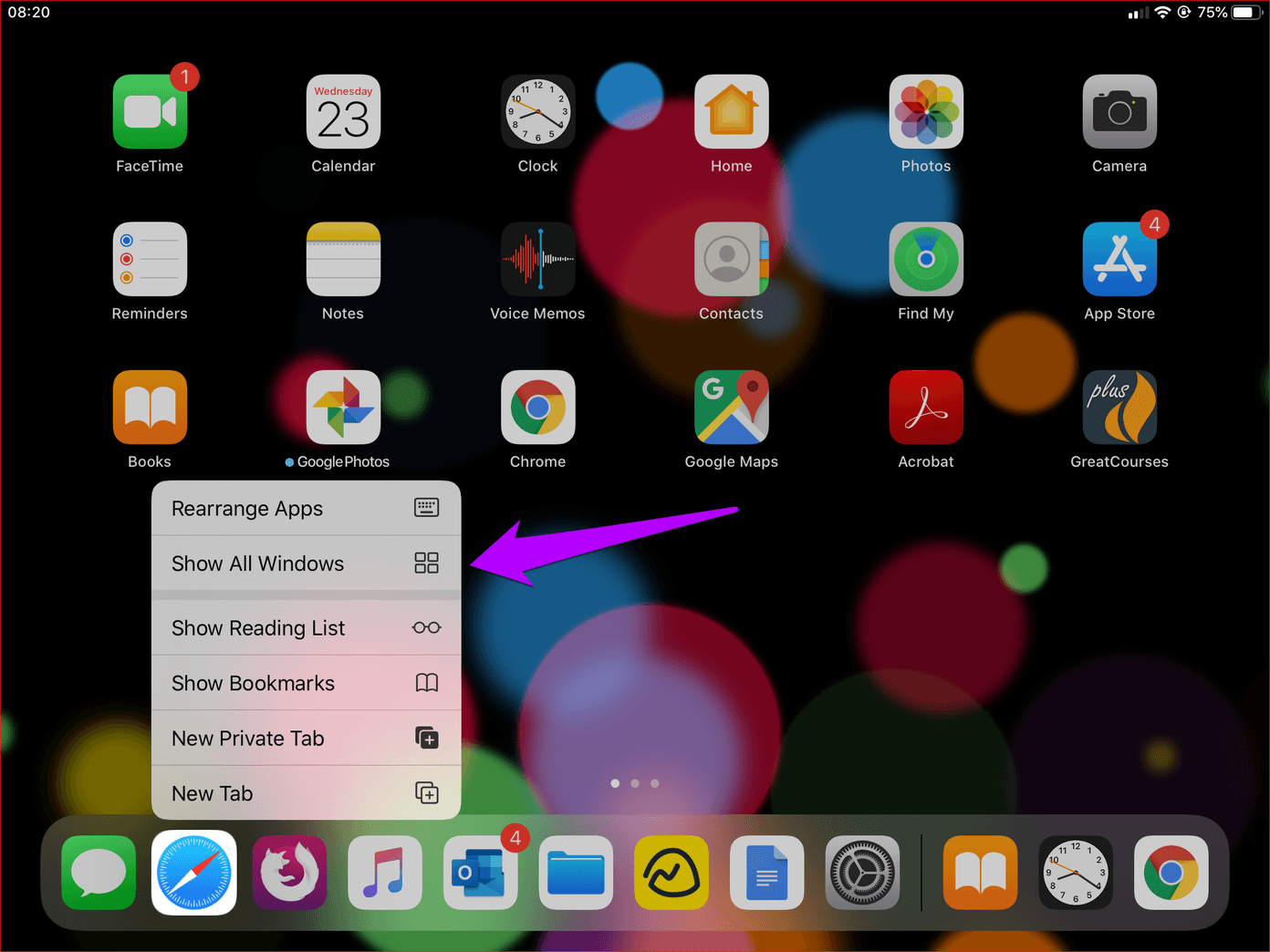The image size is (1270, 952).
Task: Open recent Books app in dock
Action: point(980,873)
